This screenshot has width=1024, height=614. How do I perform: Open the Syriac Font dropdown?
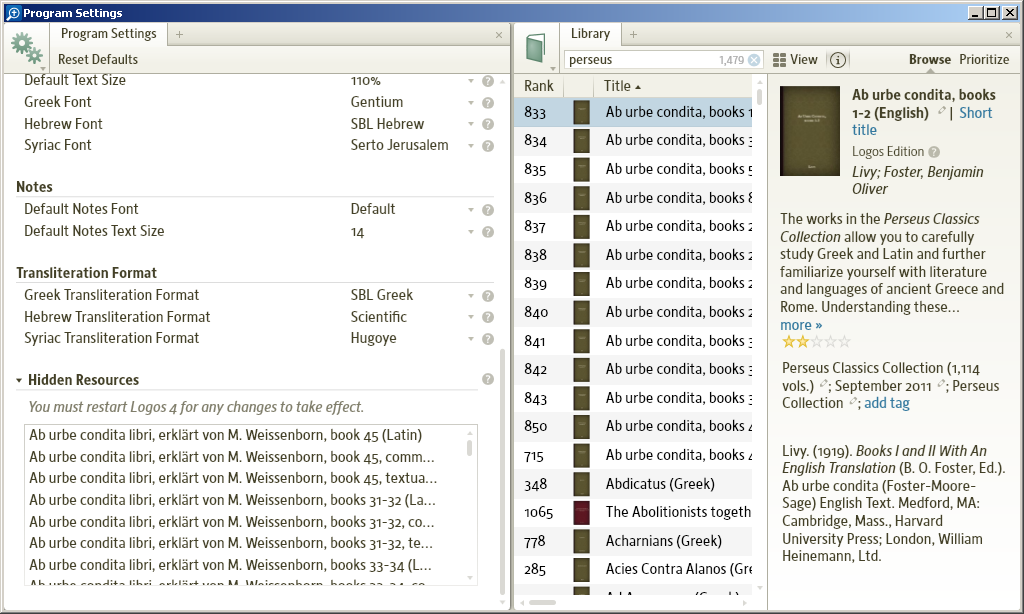tap(471, 146)
